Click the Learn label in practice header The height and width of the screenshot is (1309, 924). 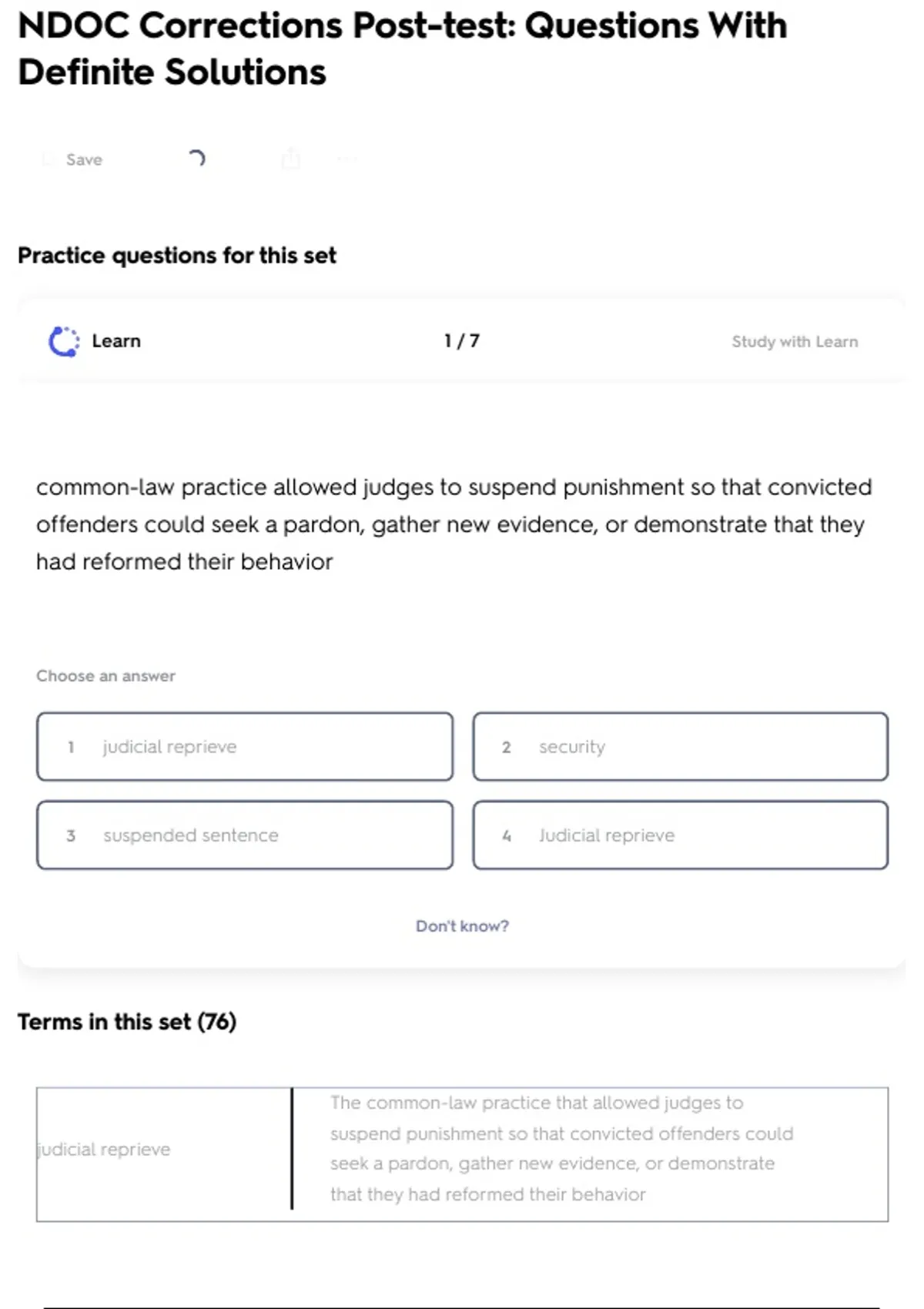pos(116,341)
